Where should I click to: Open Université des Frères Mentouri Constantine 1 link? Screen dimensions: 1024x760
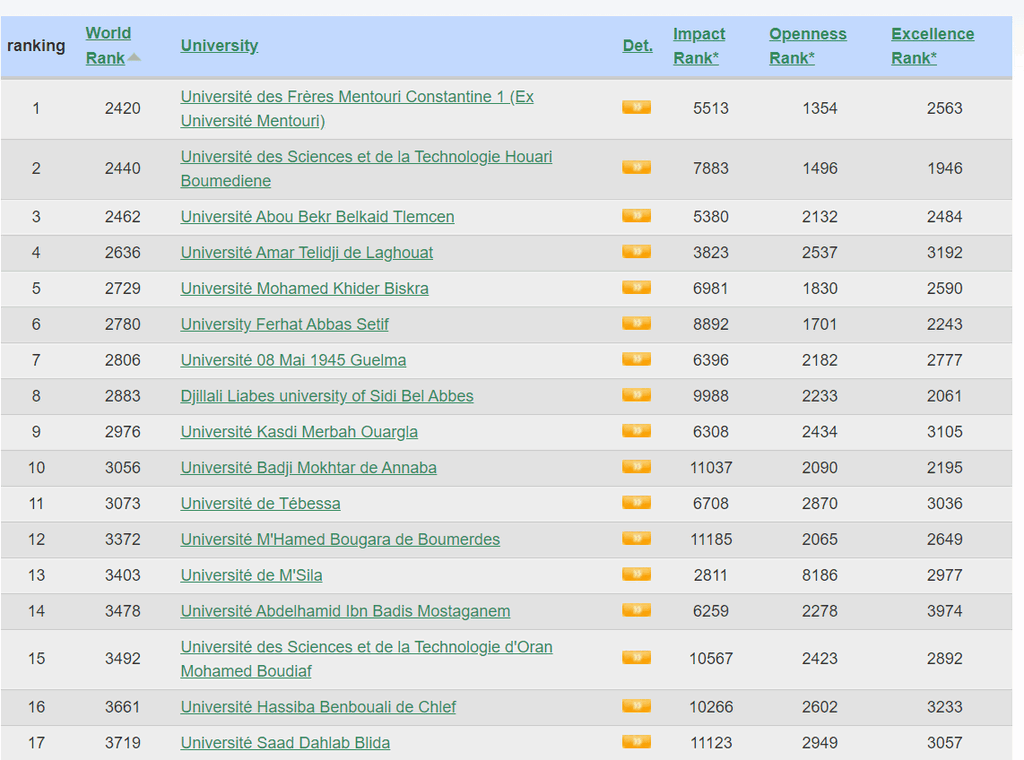pyautogui.click(x=357, y=108)
